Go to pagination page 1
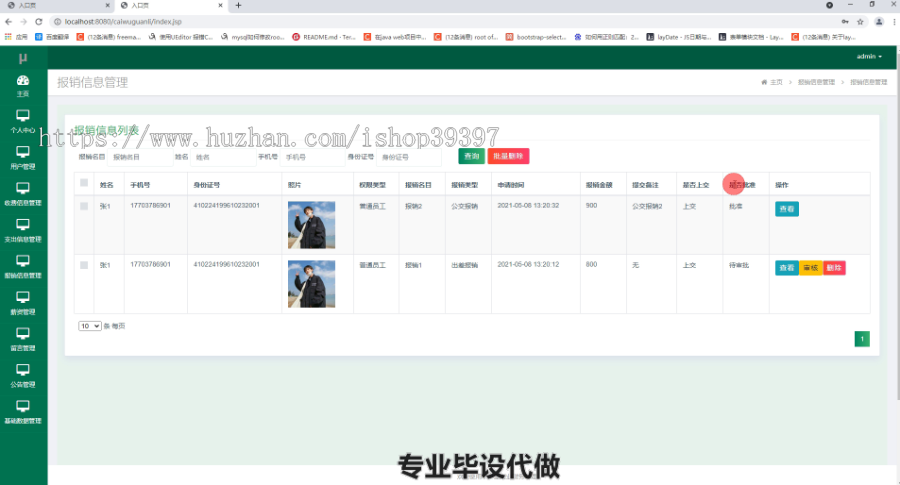This screenshot has height=485, width=900. click(x=862, y=339)
